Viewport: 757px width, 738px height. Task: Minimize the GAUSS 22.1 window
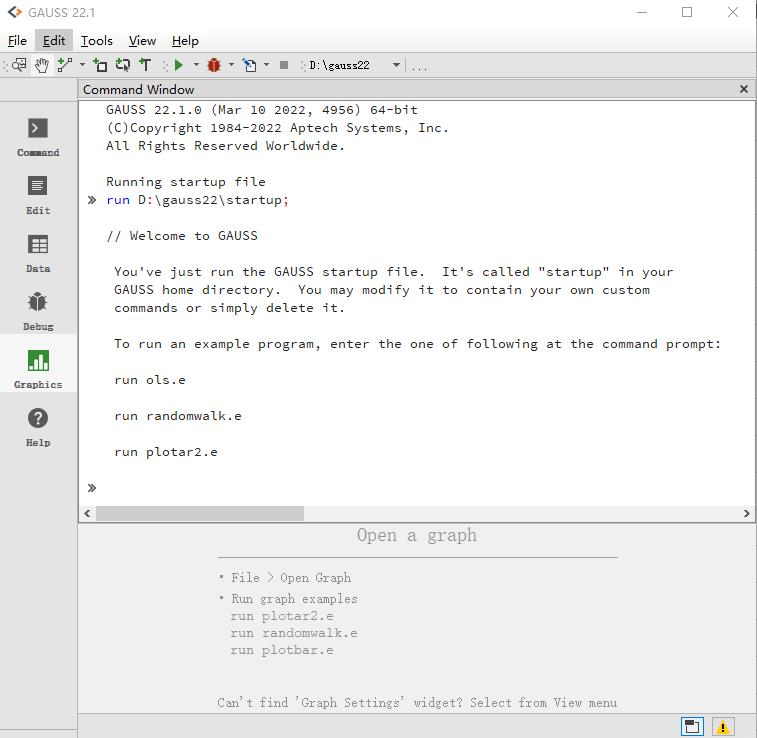[641, 12]
